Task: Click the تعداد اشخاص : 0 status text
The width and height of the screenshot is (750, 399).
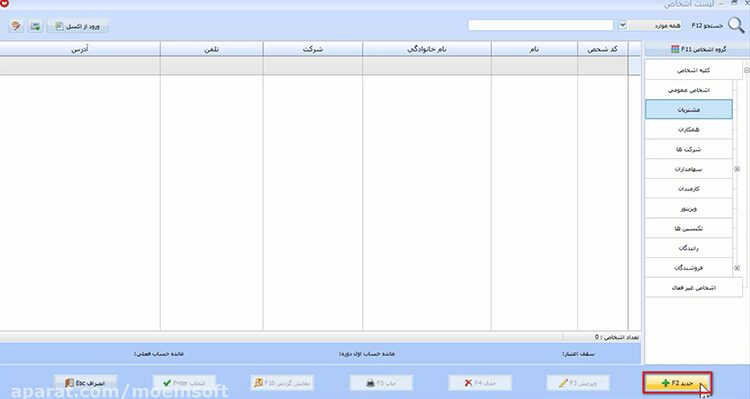Action: click(x=617, y=337)
